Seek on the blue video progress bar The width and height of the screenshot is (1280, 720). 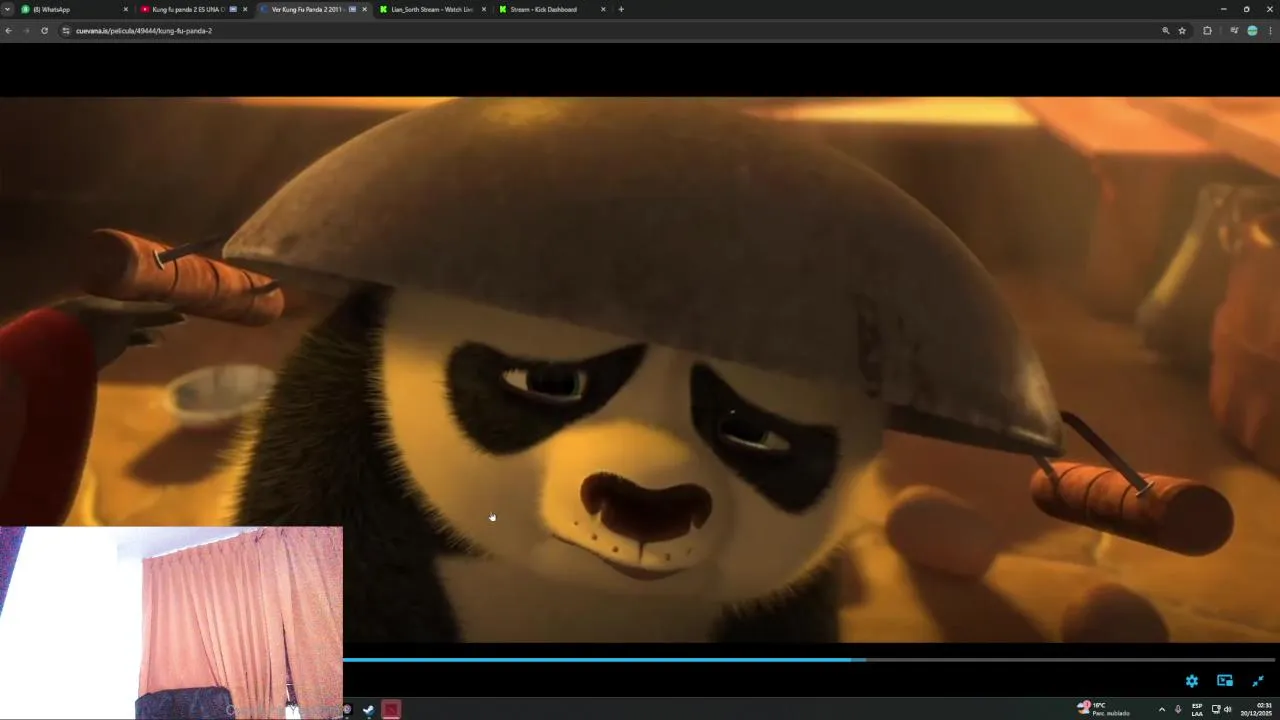pos(808,660)
